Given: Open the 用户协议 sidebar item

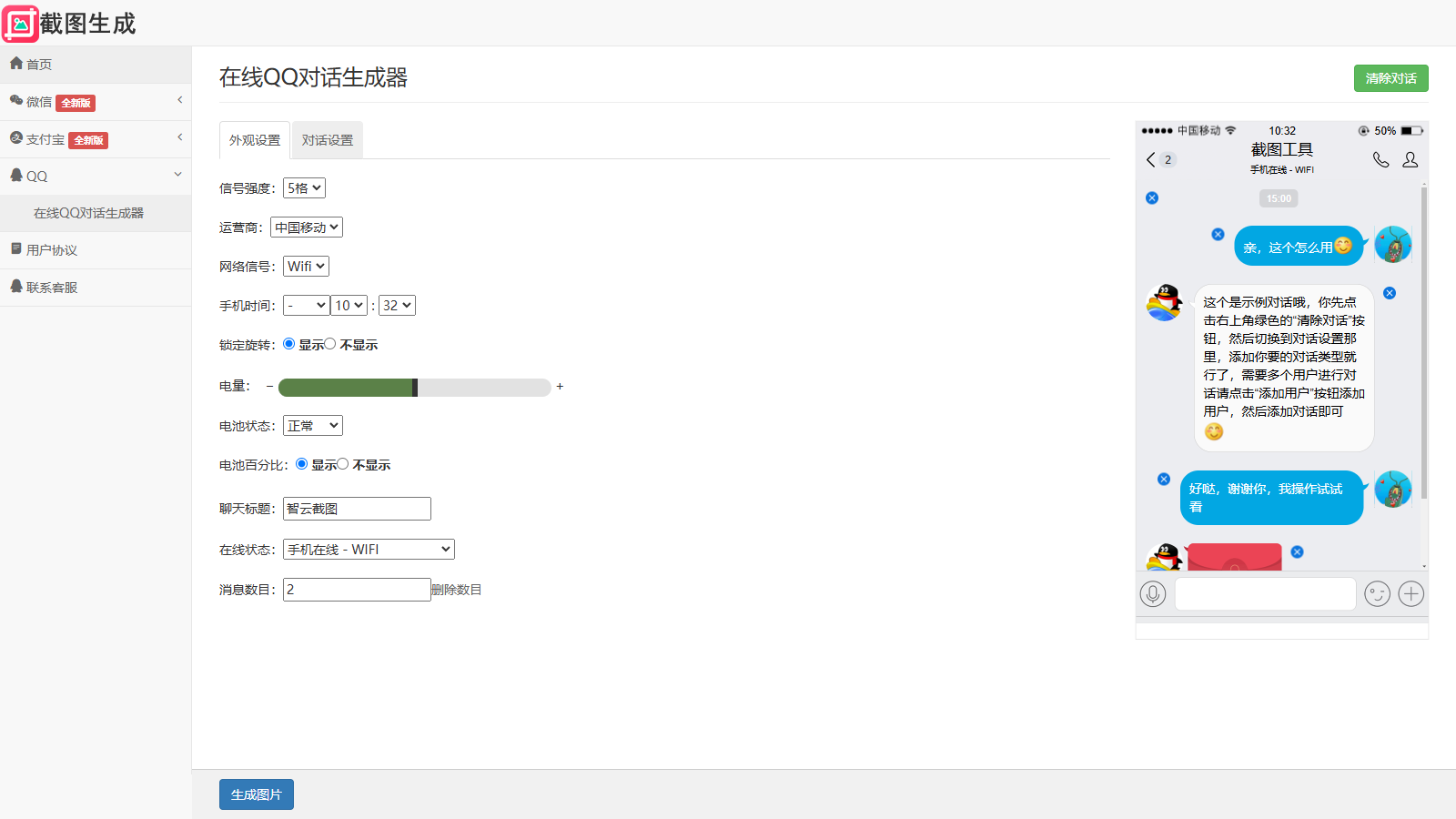Looking at the screenshot, I should tap(52, 250).
